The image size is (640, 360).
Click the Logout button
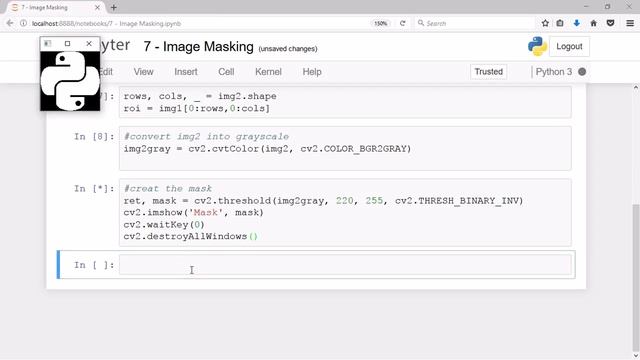click(x=569, y=47)
